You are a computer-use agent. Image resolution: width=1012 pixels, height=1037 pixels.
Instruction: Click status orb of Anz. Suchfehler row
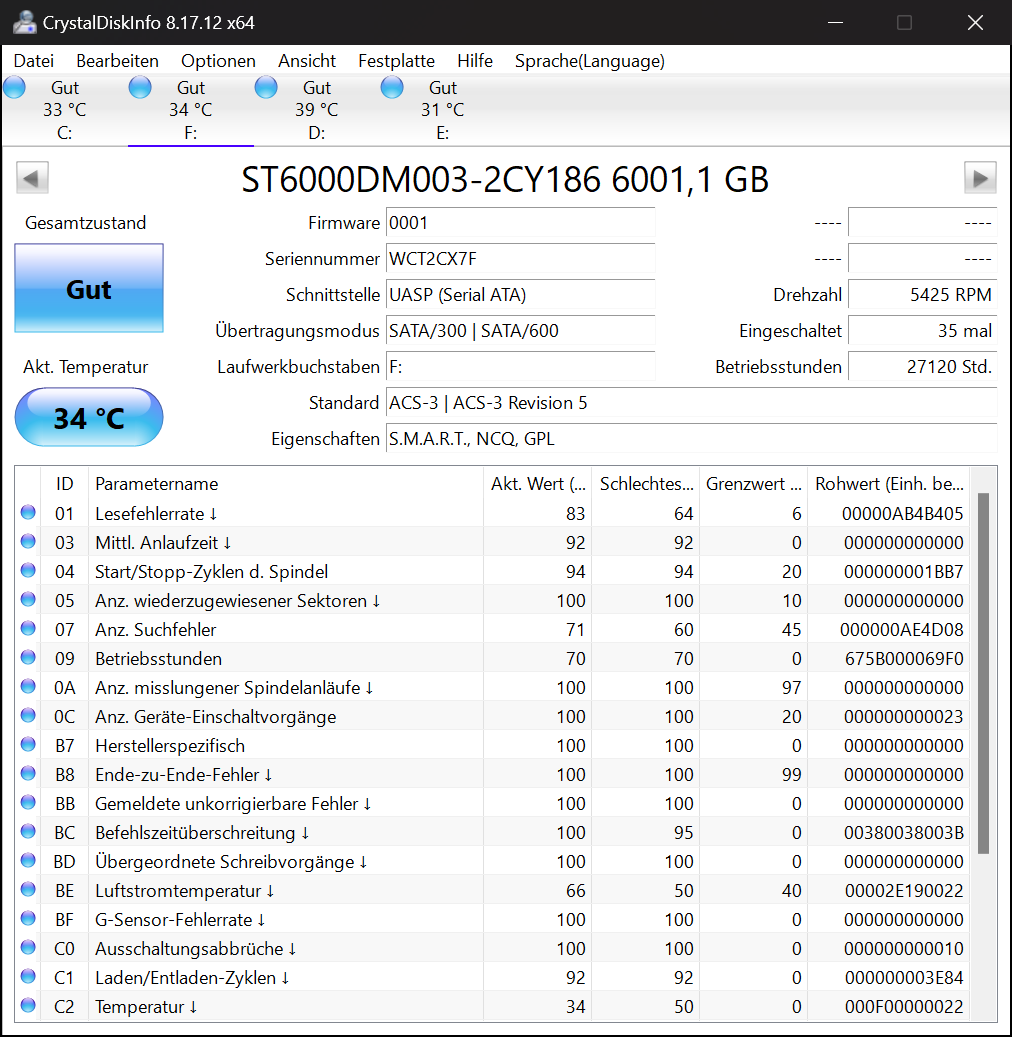(28, 628)
